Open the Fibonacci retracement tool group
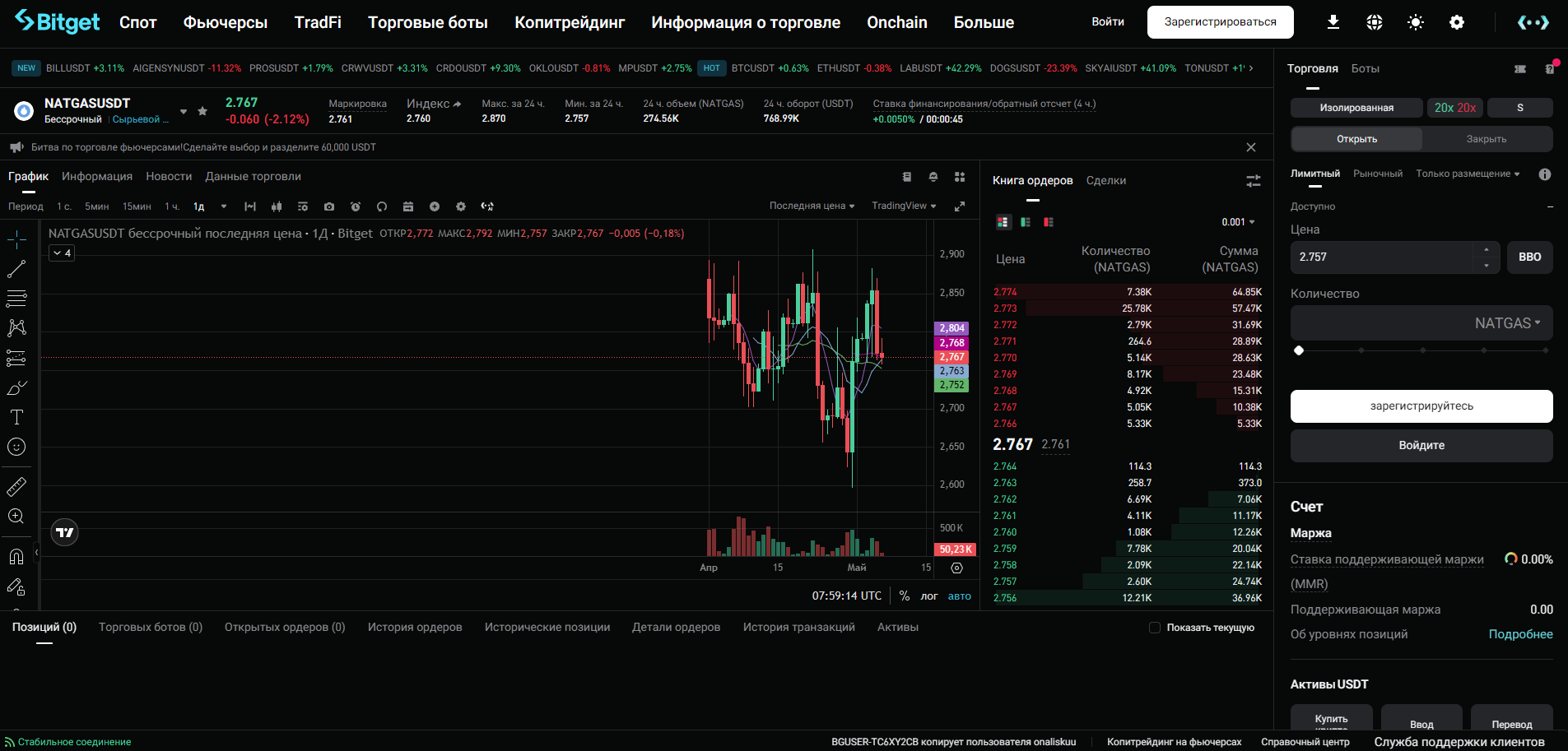This screenshot has height=751, width=1568. tap(16, 299)
